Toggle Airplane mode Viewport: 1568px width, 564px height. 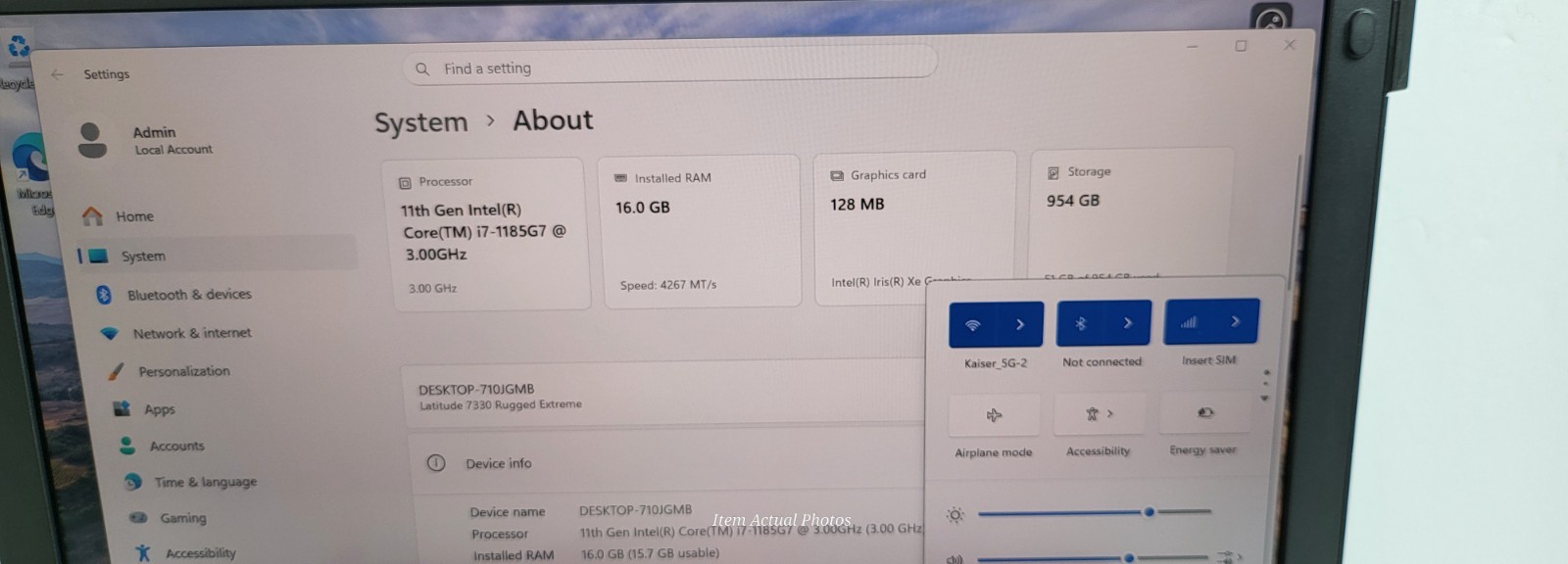pos(994,416)
